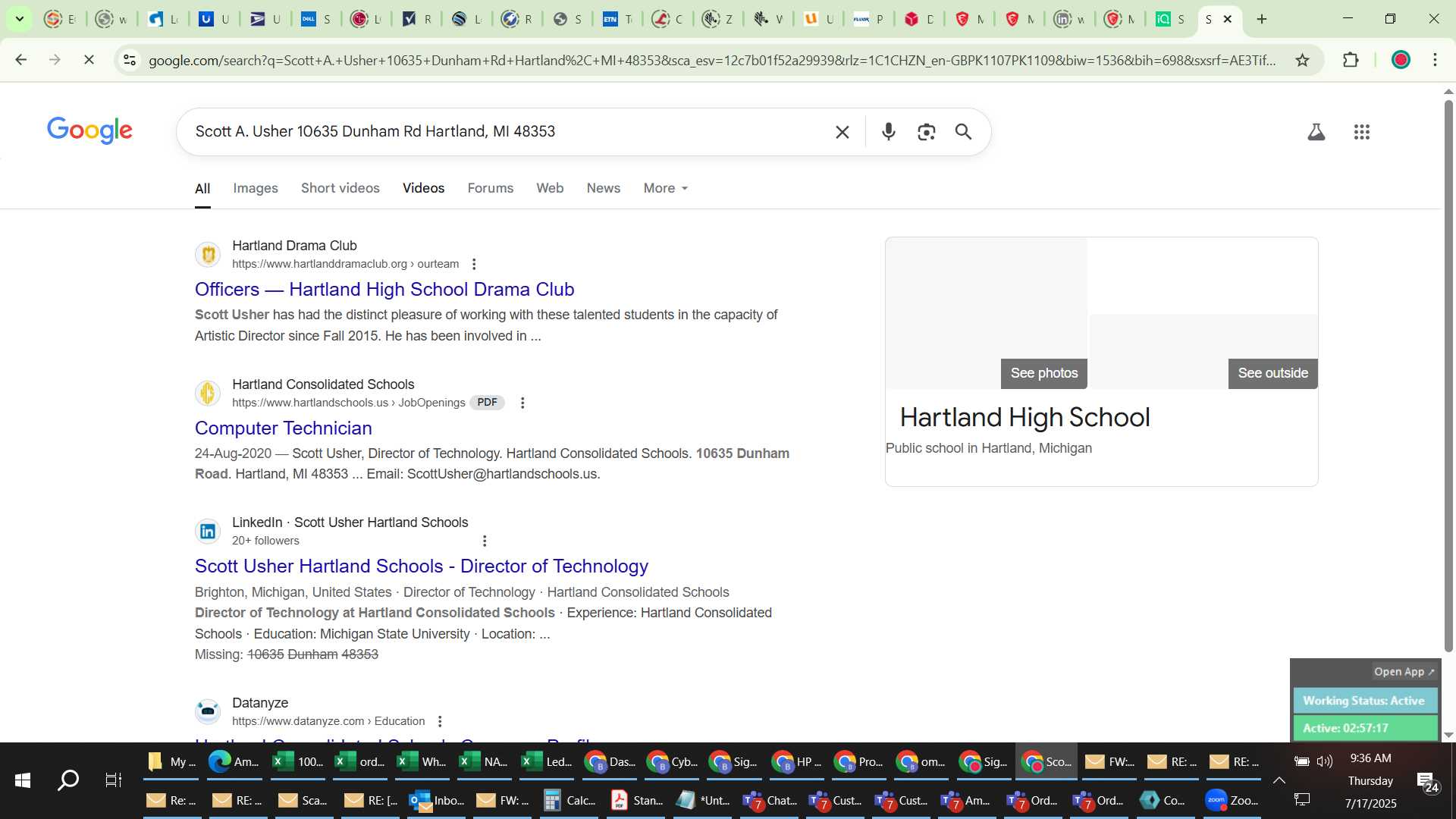Open Scott Usher Hartland Schools LinkedIn result
Image resolution: width=1456 pixels, height=819 pixels.
coord(422,566)
